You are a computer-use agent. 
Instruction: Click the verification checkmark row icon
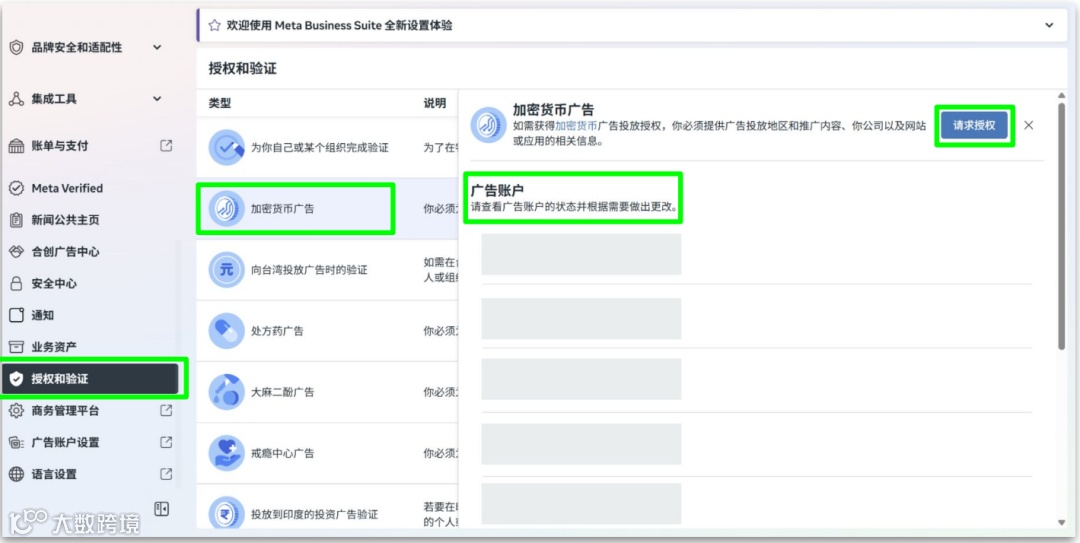(227, 147)
